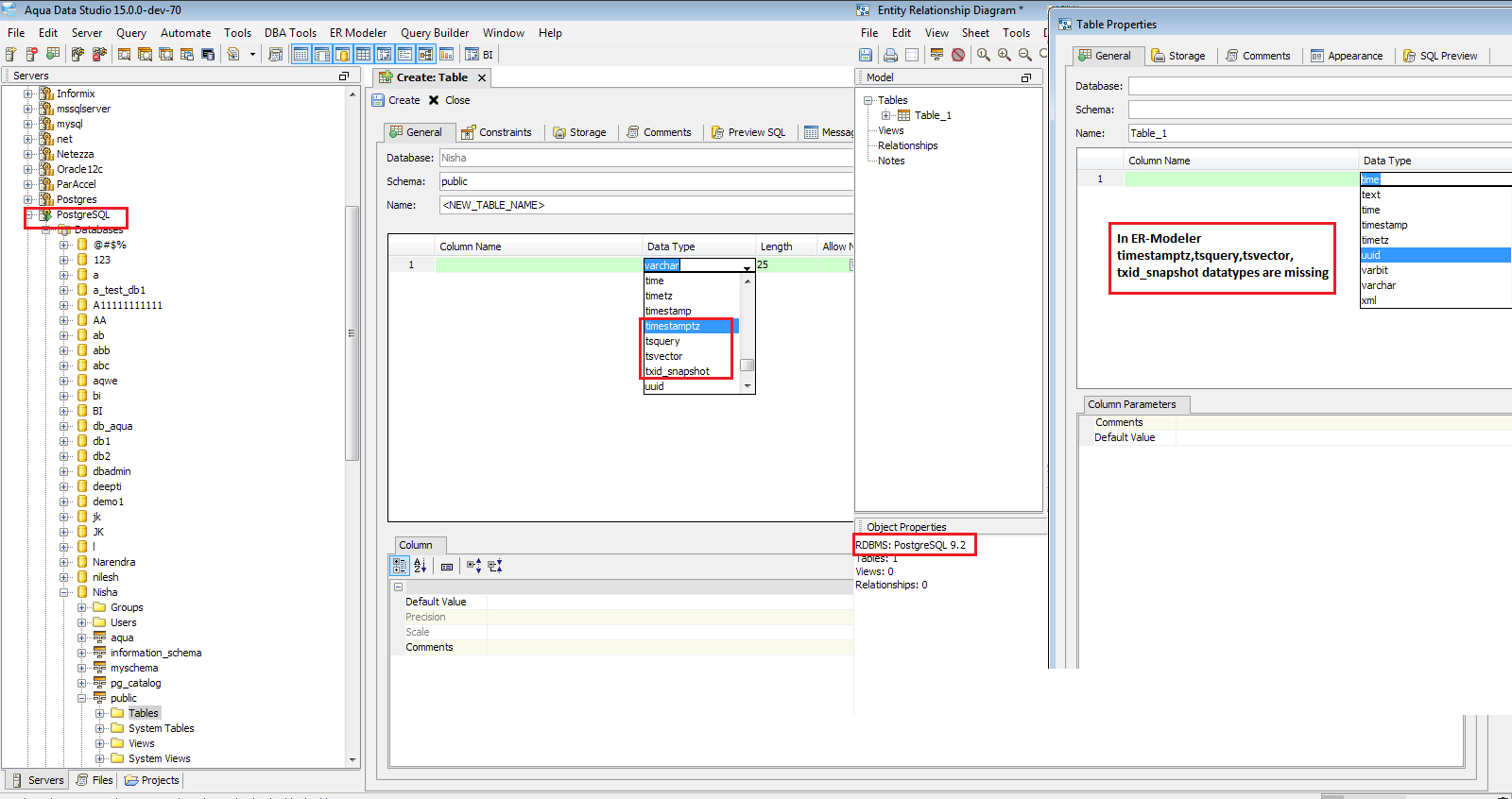Image resolution: width=1512 pixels, height=799 pixels.
Task: Click the Schema field showing public
Action: point(647,181)
